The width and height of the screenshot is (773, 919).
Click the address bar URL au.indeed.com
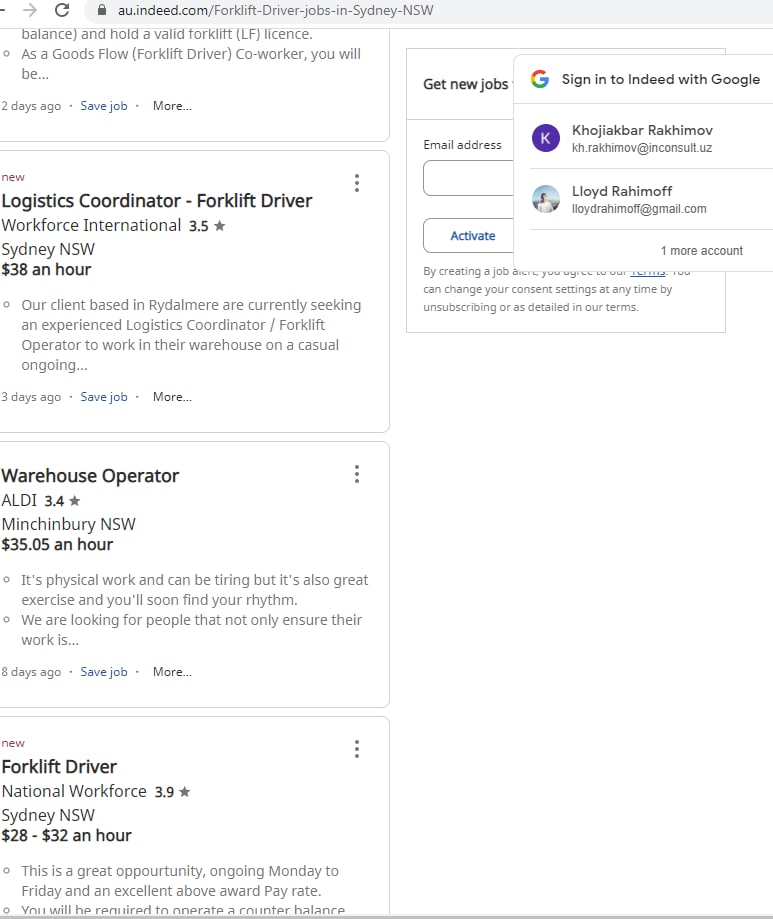point(275,11)
